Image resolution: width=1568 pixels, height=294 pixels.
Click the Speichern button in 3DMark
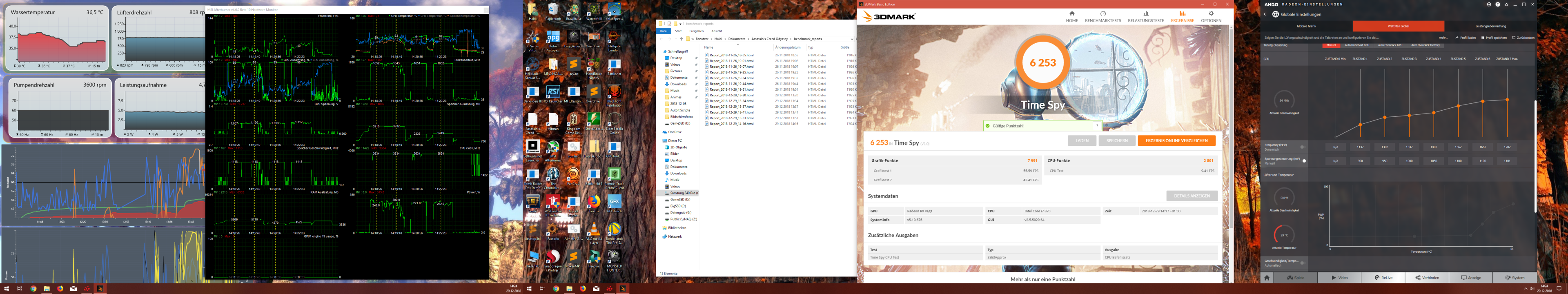pos(1117,140)
